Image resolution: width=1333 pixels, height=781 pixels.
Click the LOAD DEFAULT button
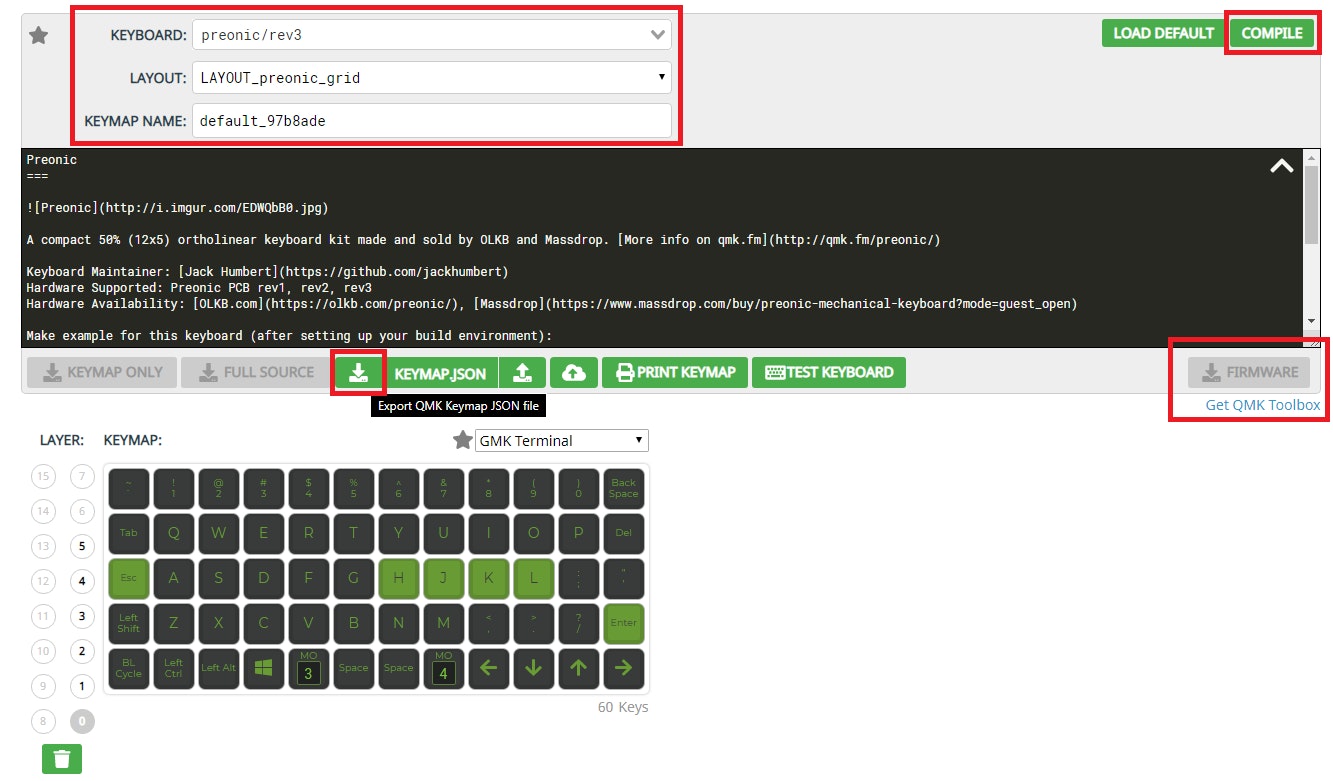click(1163, 33)
